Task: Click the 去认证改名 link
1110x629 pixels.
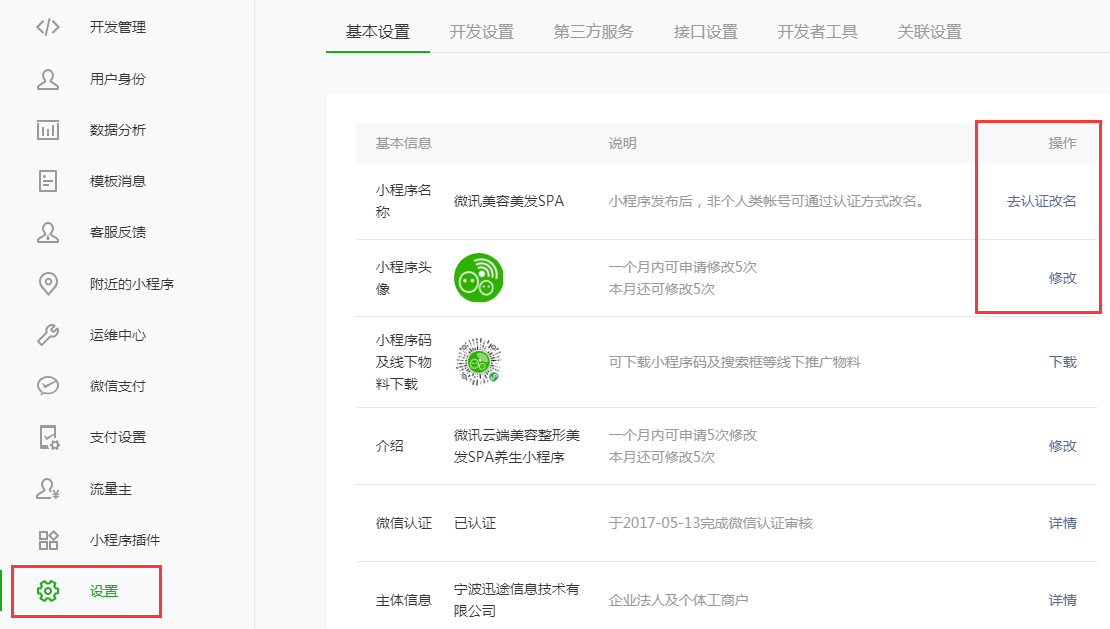Action: (x=1041, y=201)
